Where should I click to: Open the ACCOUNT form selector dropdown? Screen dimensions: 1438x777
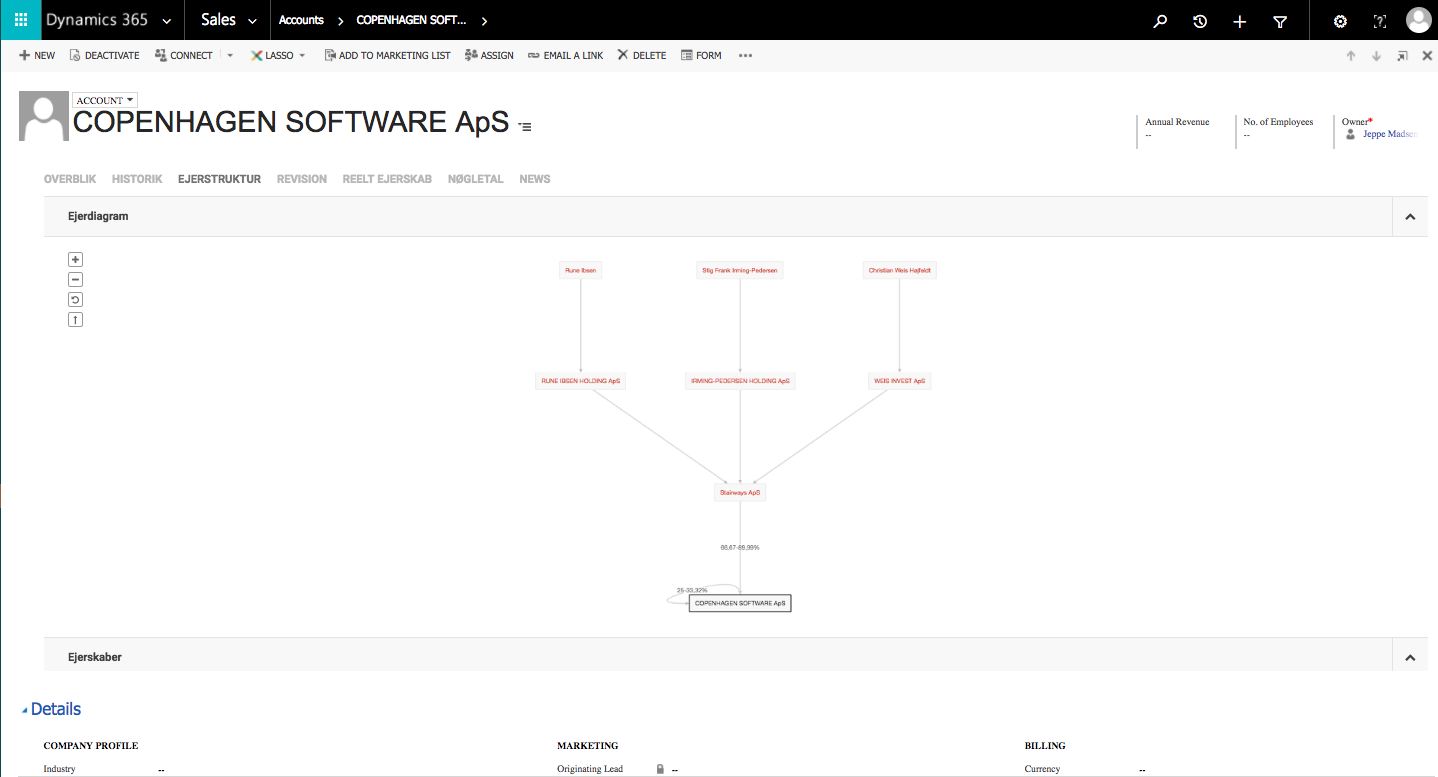(105, 100)
